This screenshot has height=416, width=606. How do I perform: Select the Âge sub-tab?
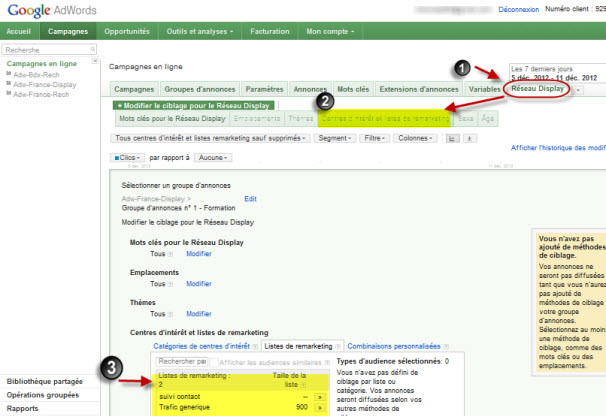click(x=488, y=119)
